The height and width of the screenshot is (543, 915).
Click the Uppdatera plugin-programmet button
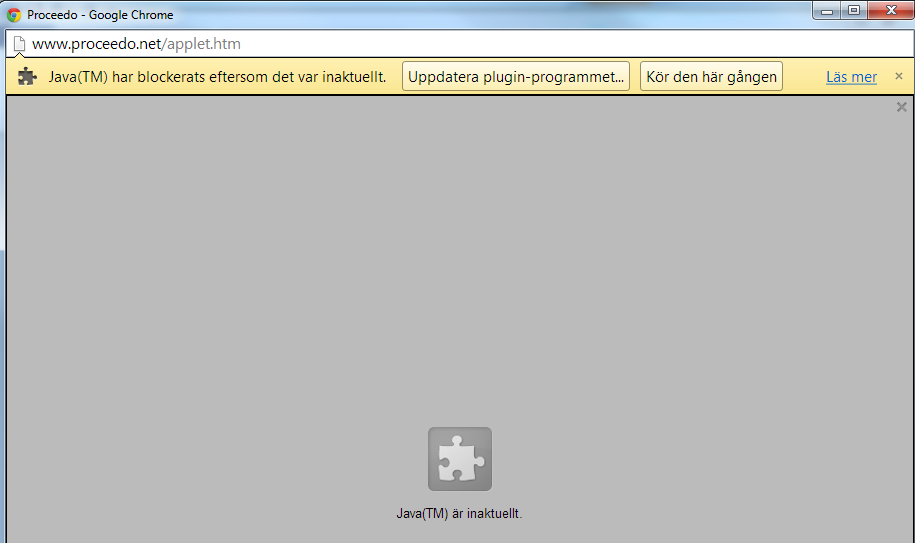point(515,76)
